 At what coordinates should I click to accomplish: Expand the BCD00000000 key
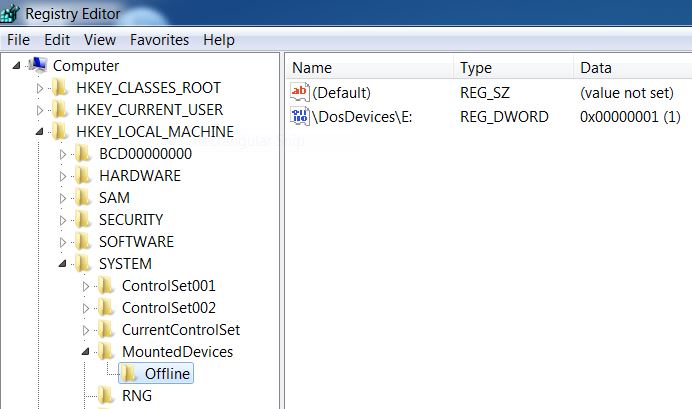63,154
